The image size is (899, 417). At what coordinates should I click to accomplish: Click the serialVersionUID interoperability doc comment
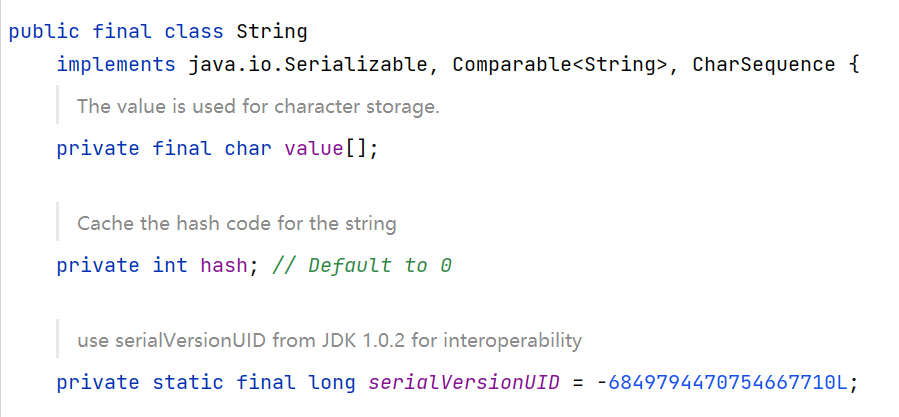(329, 340)
